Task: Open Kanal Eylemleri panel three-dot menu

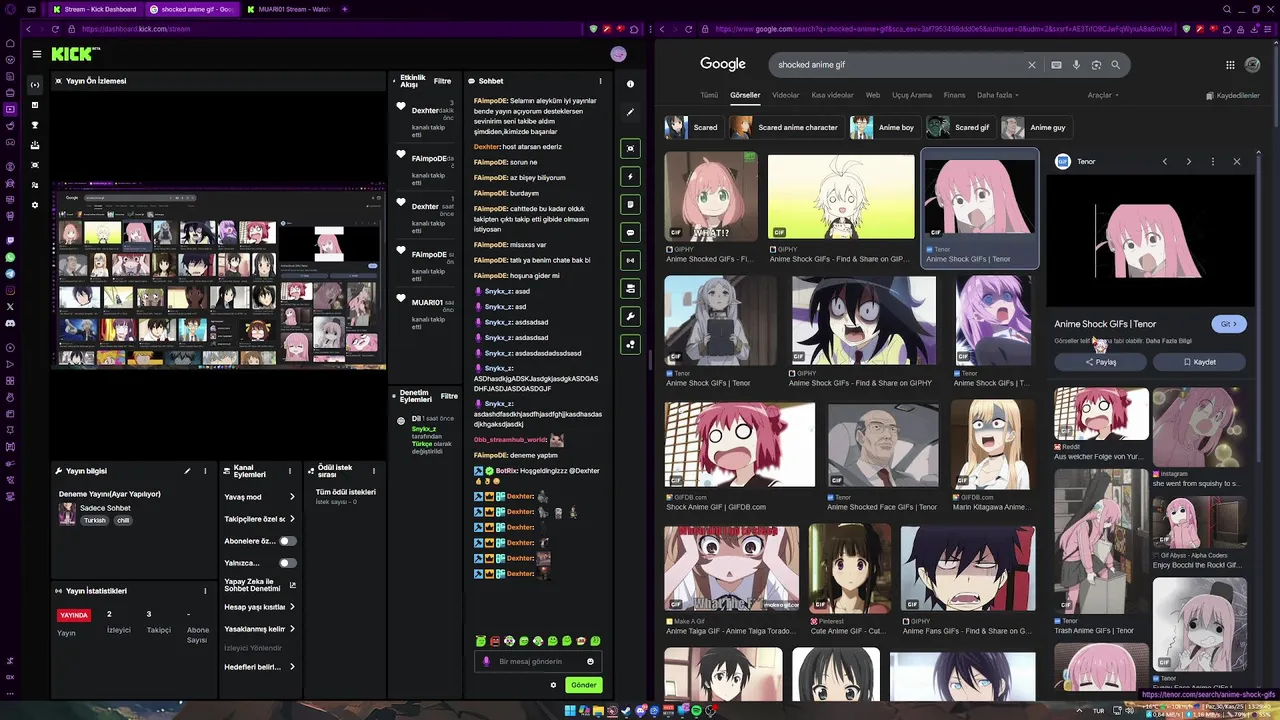Action: pos(290,471)
